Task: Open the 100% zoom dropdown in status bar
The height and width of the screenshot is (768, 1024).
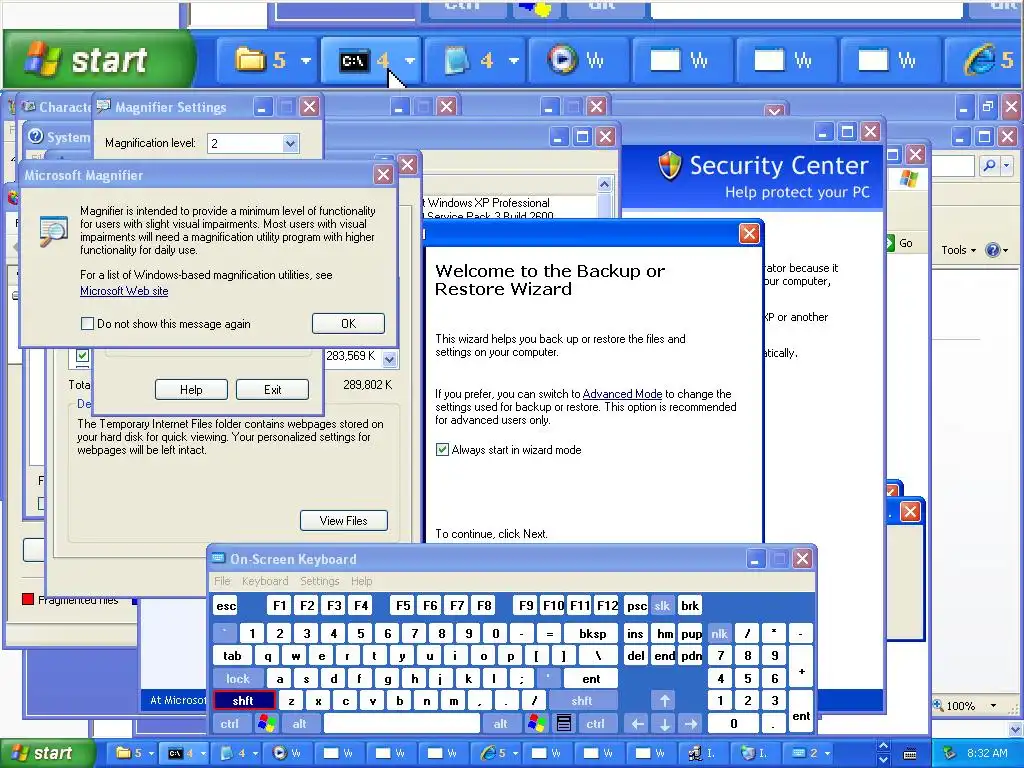Action: pyautogui.click(x=993, y=705)
